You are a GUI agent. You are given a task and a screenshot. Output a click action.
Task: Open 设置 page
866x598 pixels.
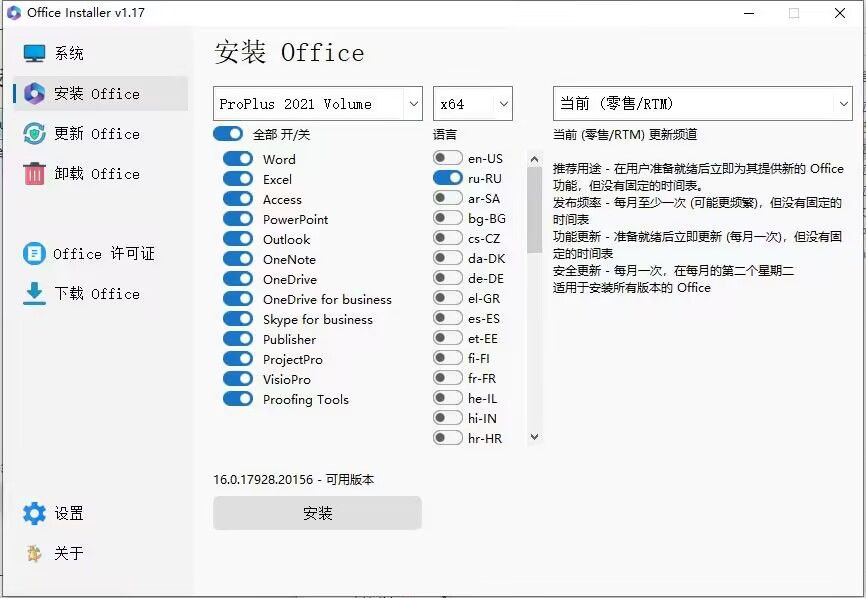point(69,514)
